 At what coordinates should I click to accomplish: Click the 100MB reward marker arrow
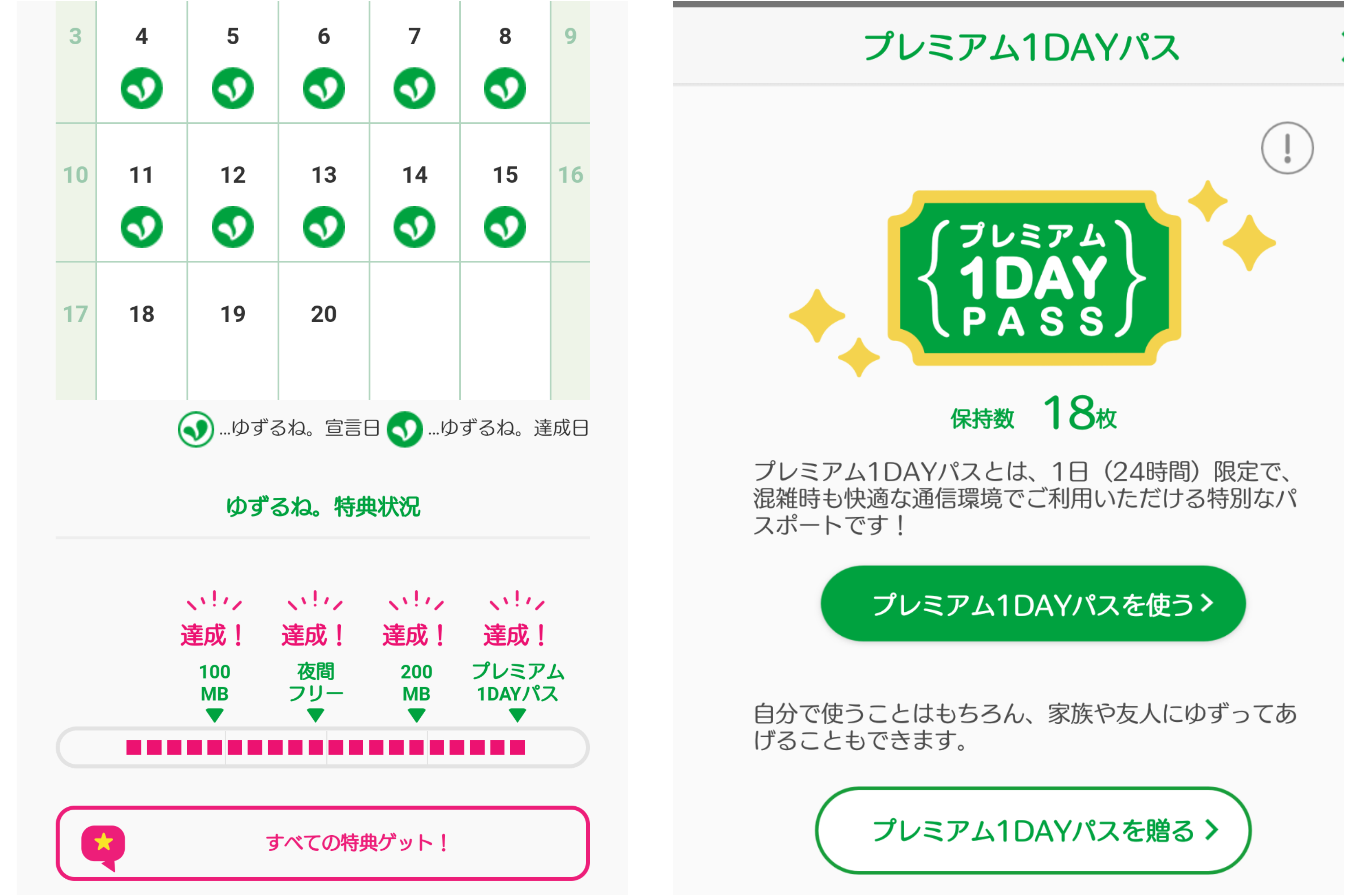pos(215,715)
